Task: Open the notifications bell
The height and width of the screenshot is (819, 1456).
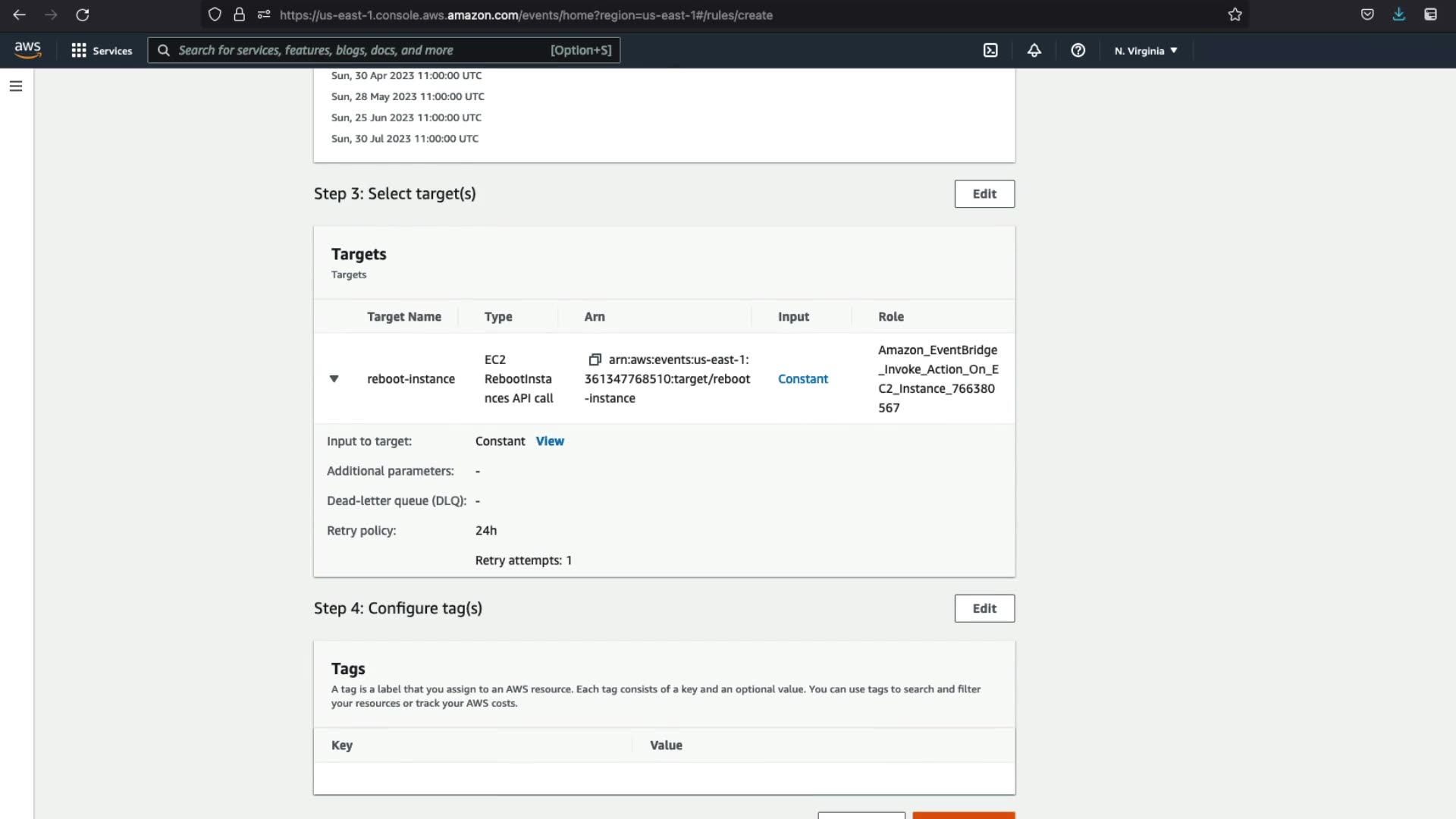Action: point(1034,50)
